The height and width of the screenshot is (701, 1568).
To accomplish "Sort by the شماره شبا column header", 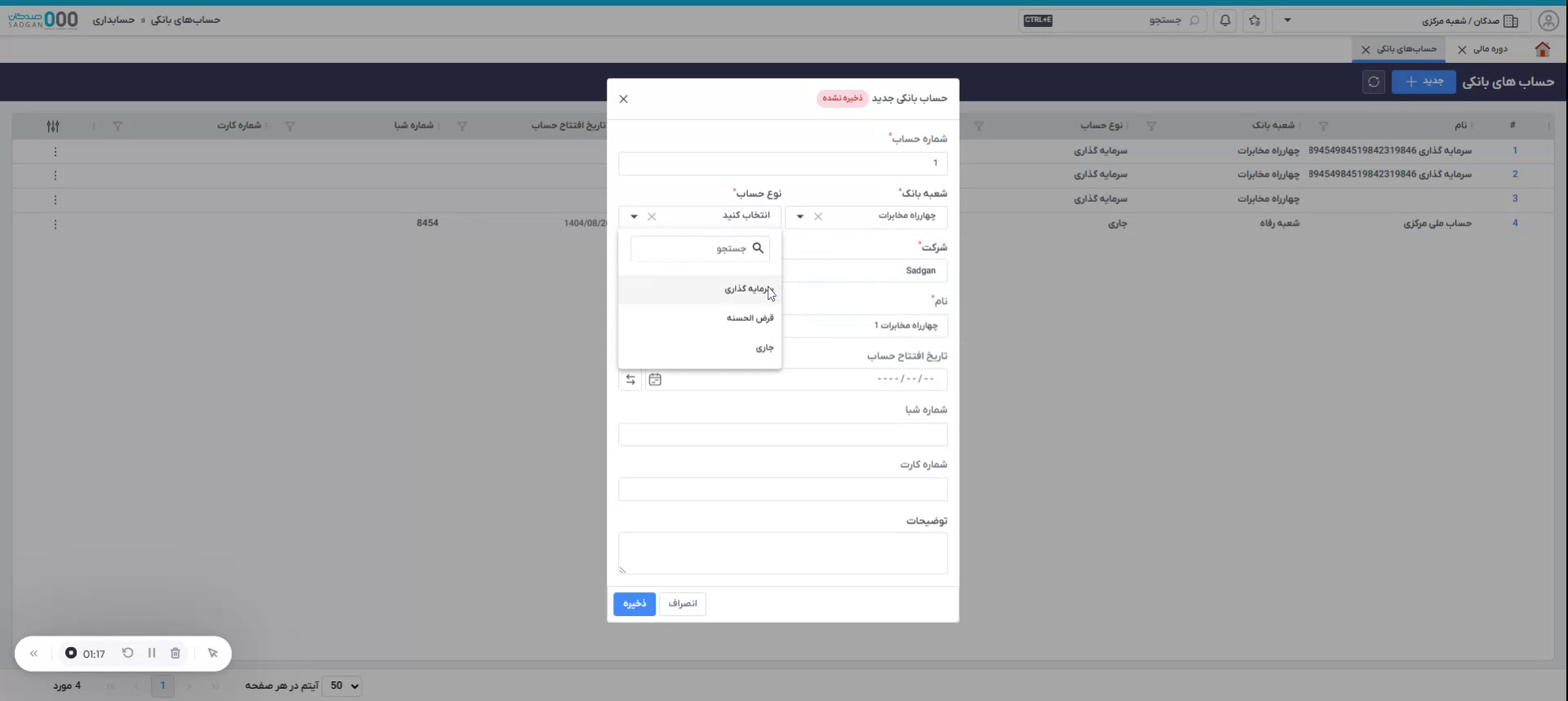I will point(414,126).
